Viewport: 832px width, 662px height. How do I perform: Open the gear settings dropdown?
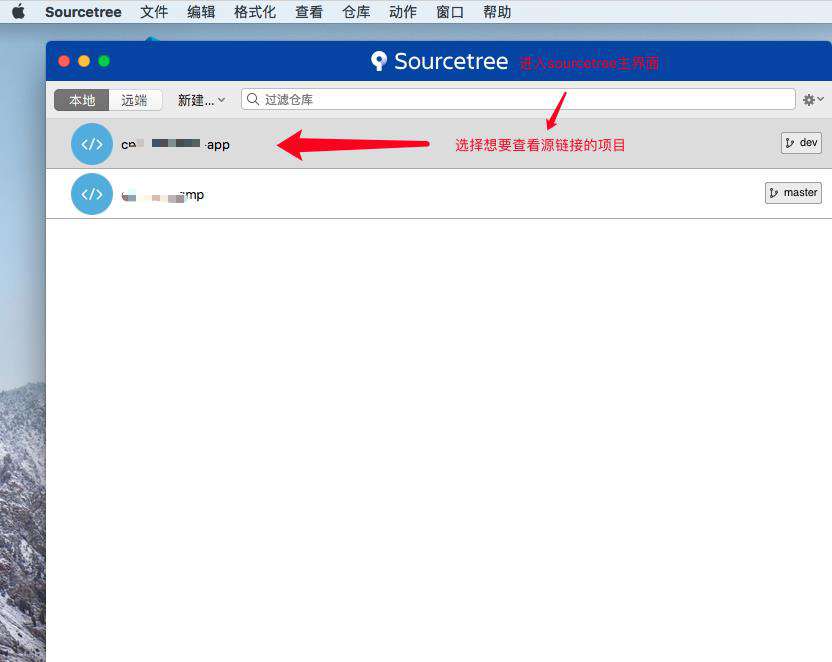(x=813, y=100)
